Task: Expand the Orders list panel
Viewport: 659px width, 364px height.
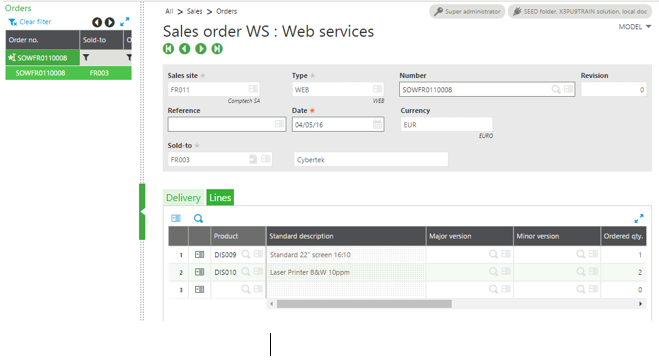Action: pos(124,22)
